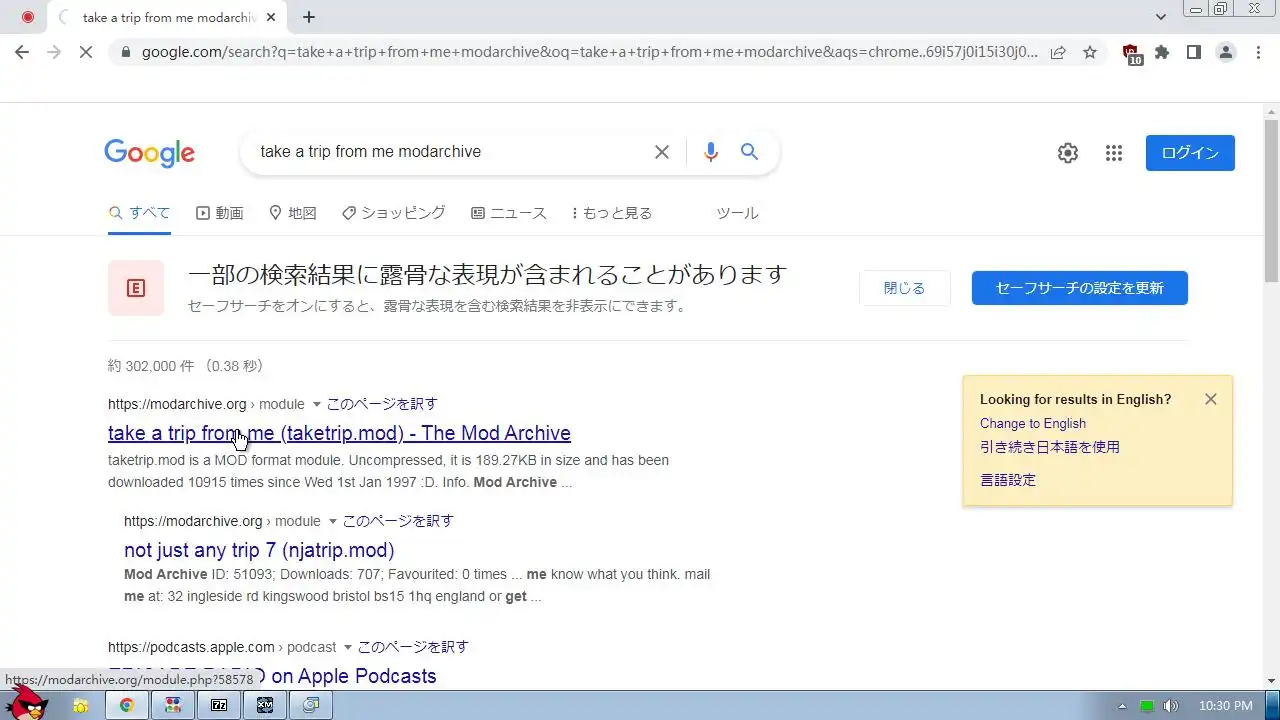This screenshot has height=720, width=1280.
Task: Open a new browser tab
Action: pyautogui.click(x=309, y=17)
